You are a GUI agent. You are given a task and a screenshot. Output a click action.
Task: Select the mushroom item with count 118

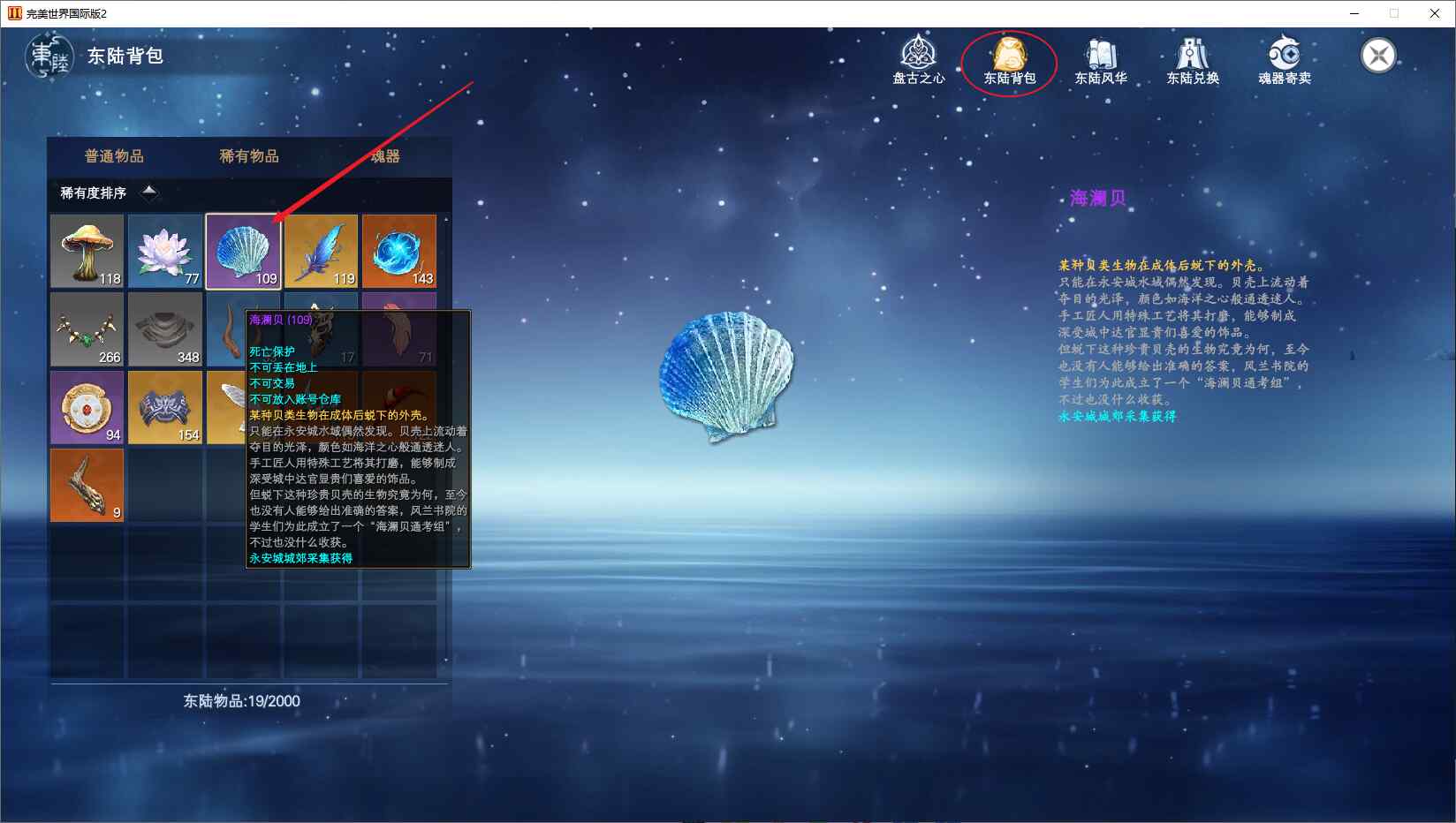pyautogui.click(x=87, y=251)
